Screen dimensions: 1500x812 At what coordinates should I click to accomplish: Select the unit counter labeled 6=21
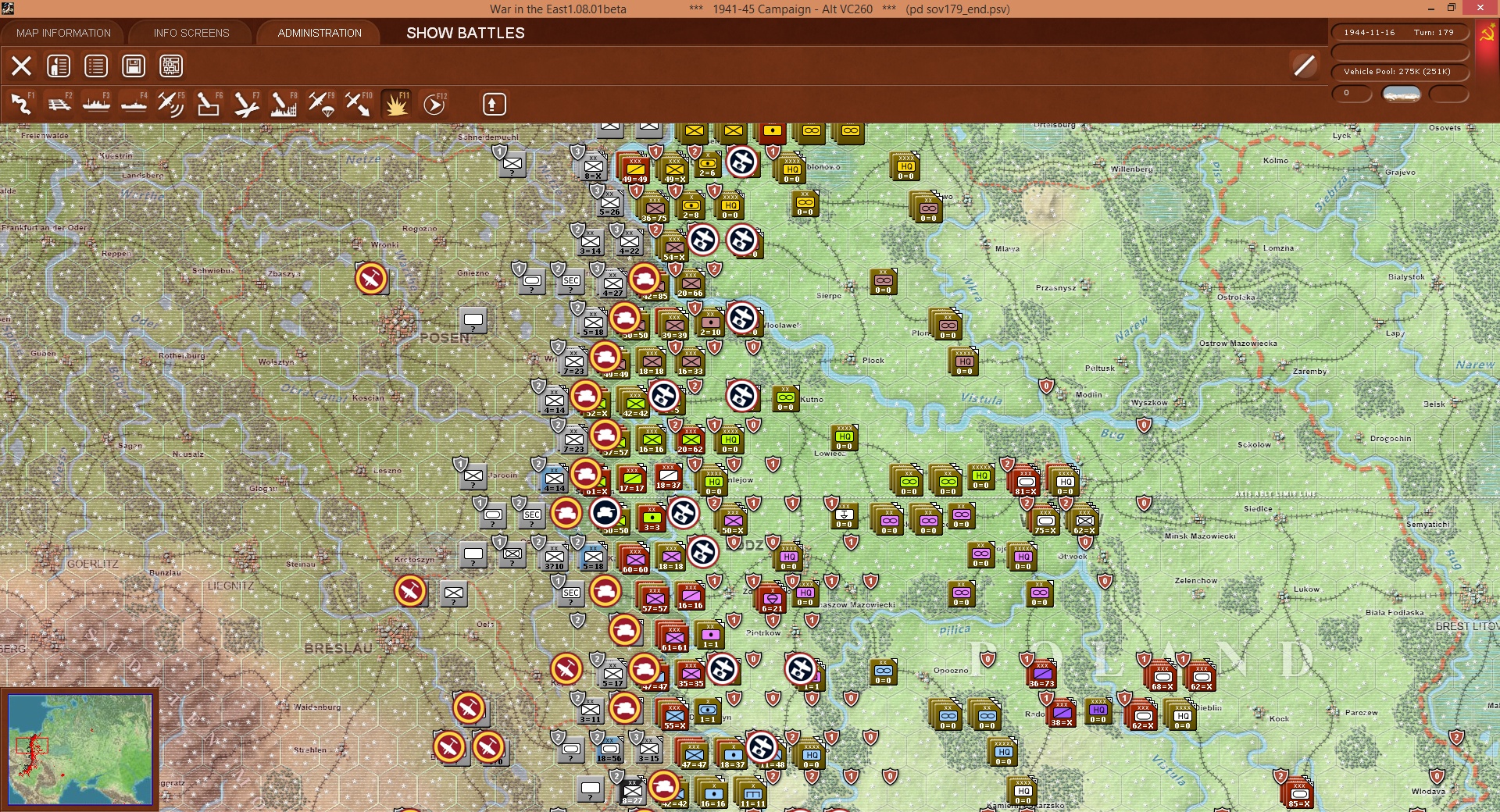point(772,598)
